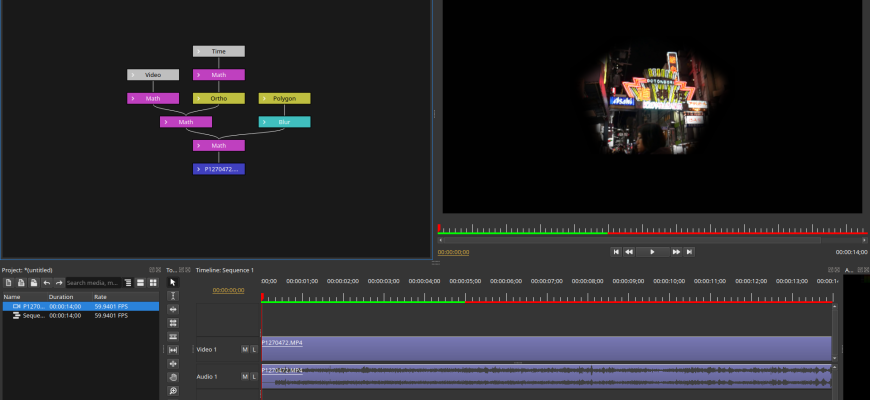This screenshot has height=400, width=870.
Task: Play the viewer video
Action: coord(652,252)
